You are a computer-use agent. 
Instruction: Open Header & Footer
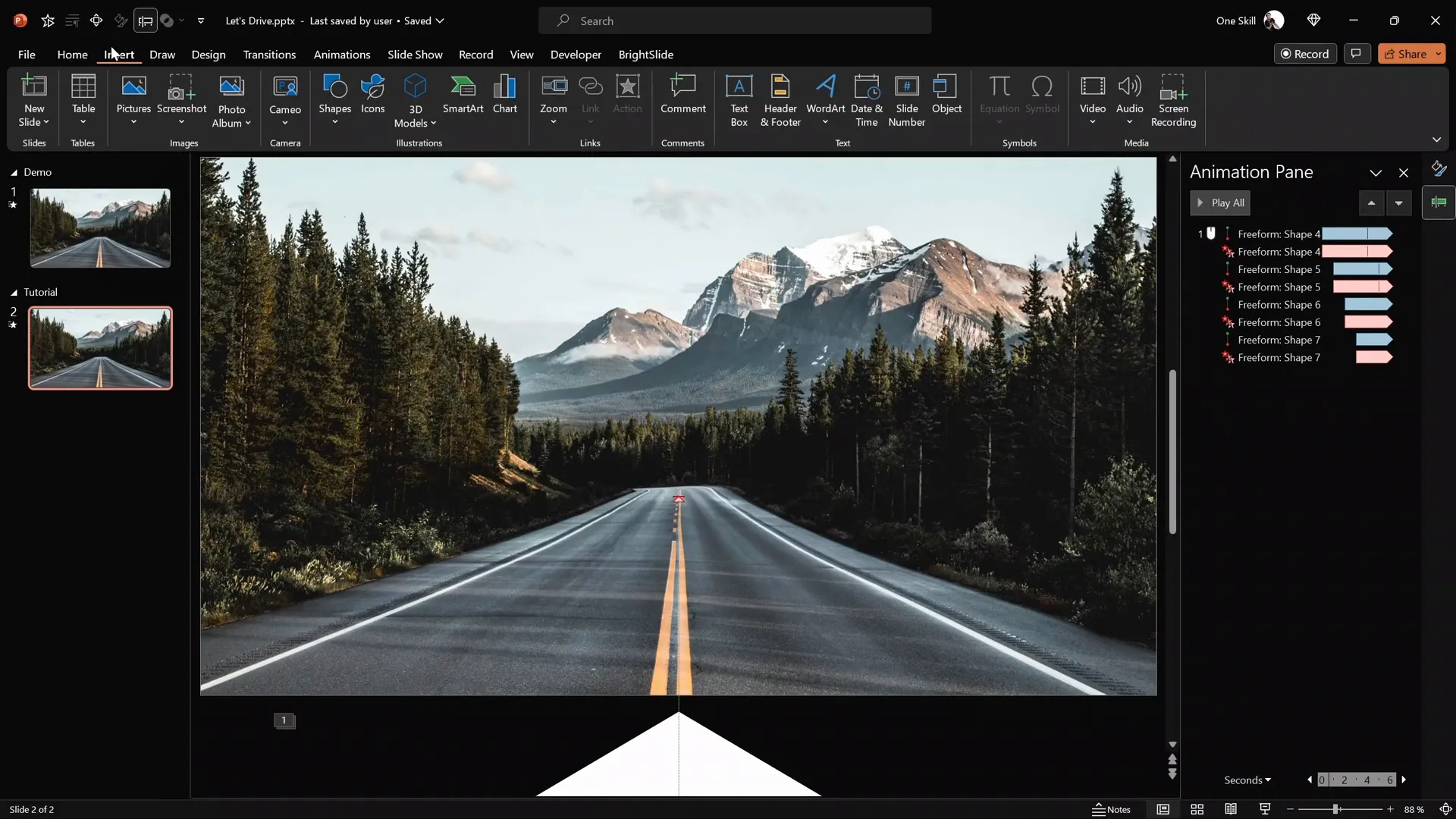[780, 101]
